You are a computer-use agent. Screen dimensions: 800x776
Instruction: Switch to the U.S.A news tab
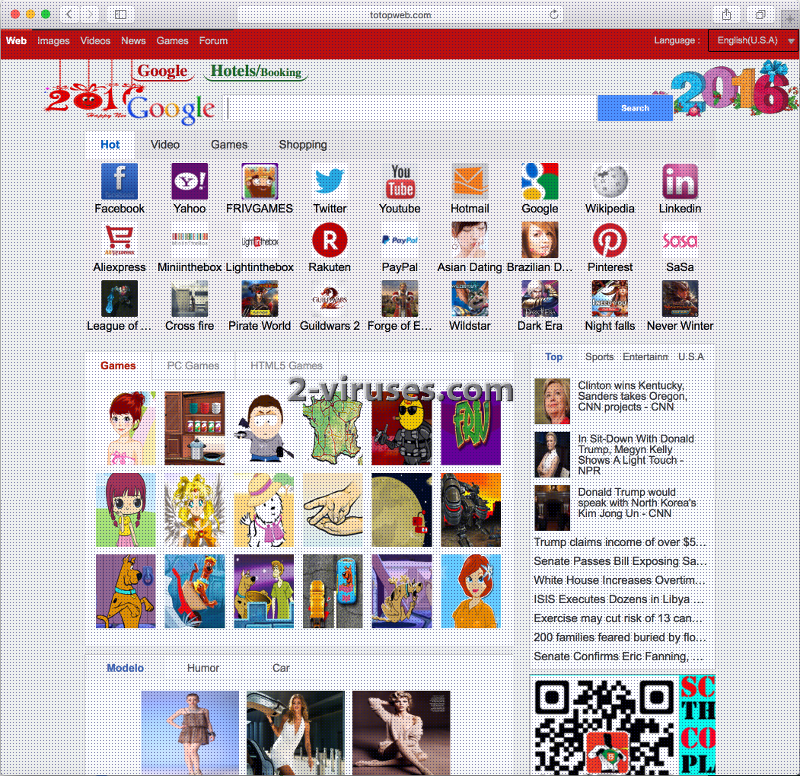(x=691, y=357)
